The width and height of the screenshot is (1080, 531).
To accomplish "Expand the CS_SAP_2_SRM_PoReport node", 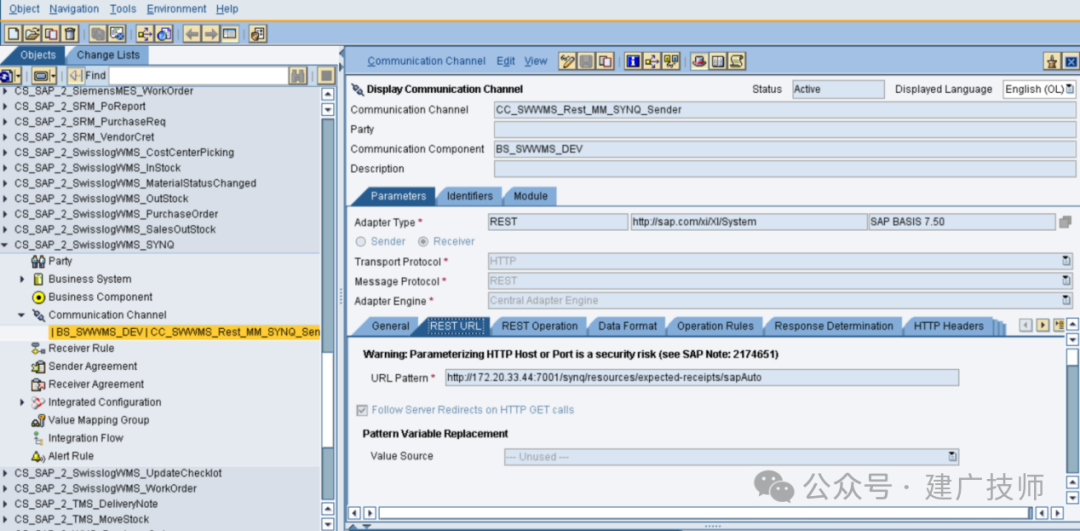I will click(6, 107).
